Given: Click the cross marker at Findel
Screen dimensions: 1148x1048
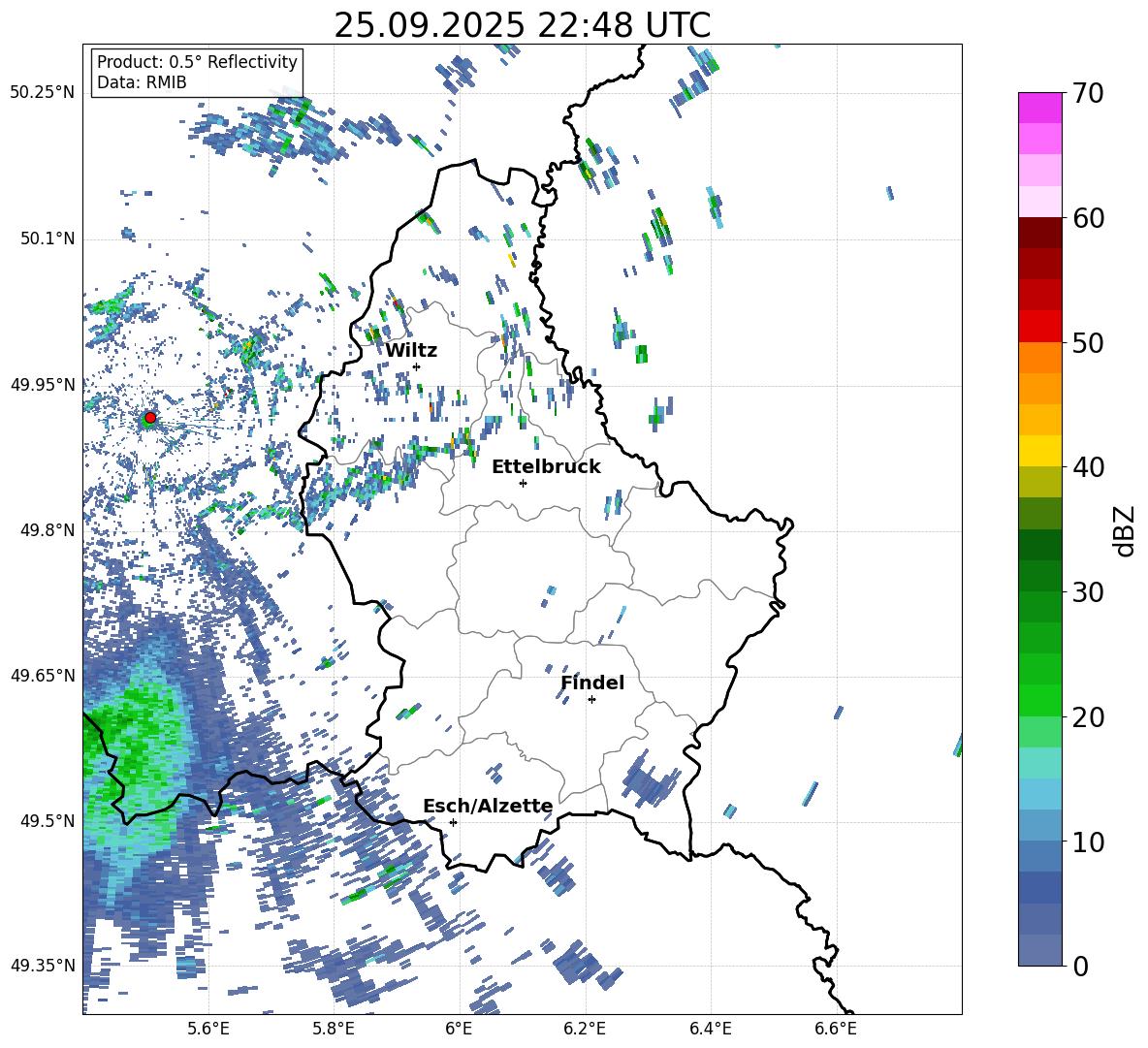Looking at the screenshot, I should pos(591,700).
